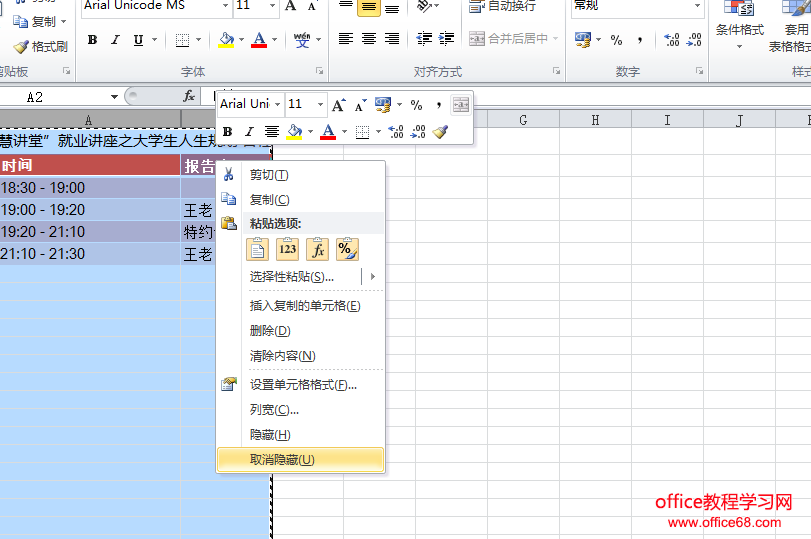Image resolution: width=811 pixels, height=539 pixels.
Task: Align text left in ribbon
Action: tap(346, 39)
